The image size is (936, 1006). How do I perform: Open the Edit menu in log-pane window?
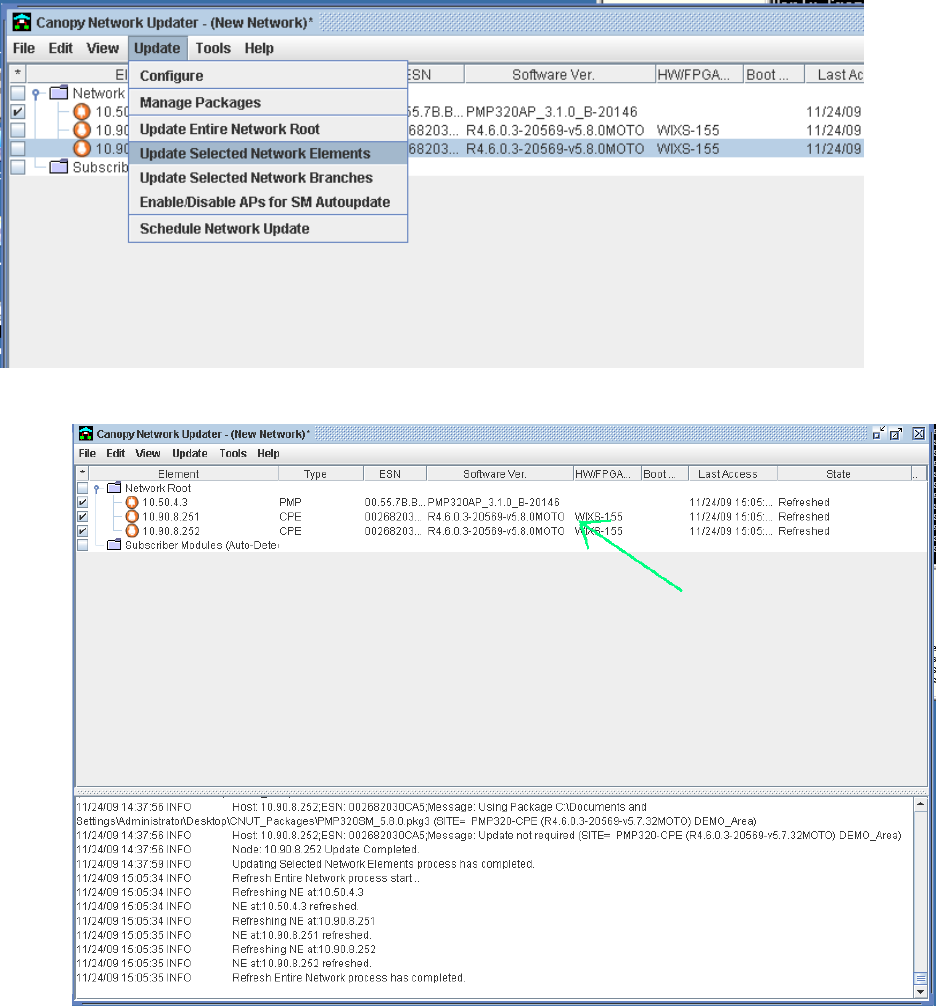(115, 453)
